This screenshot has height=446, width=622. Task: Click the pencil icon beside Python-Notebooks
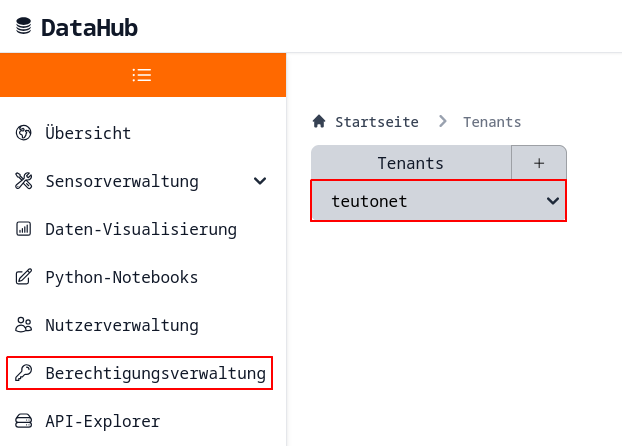(x=24, y=277)
